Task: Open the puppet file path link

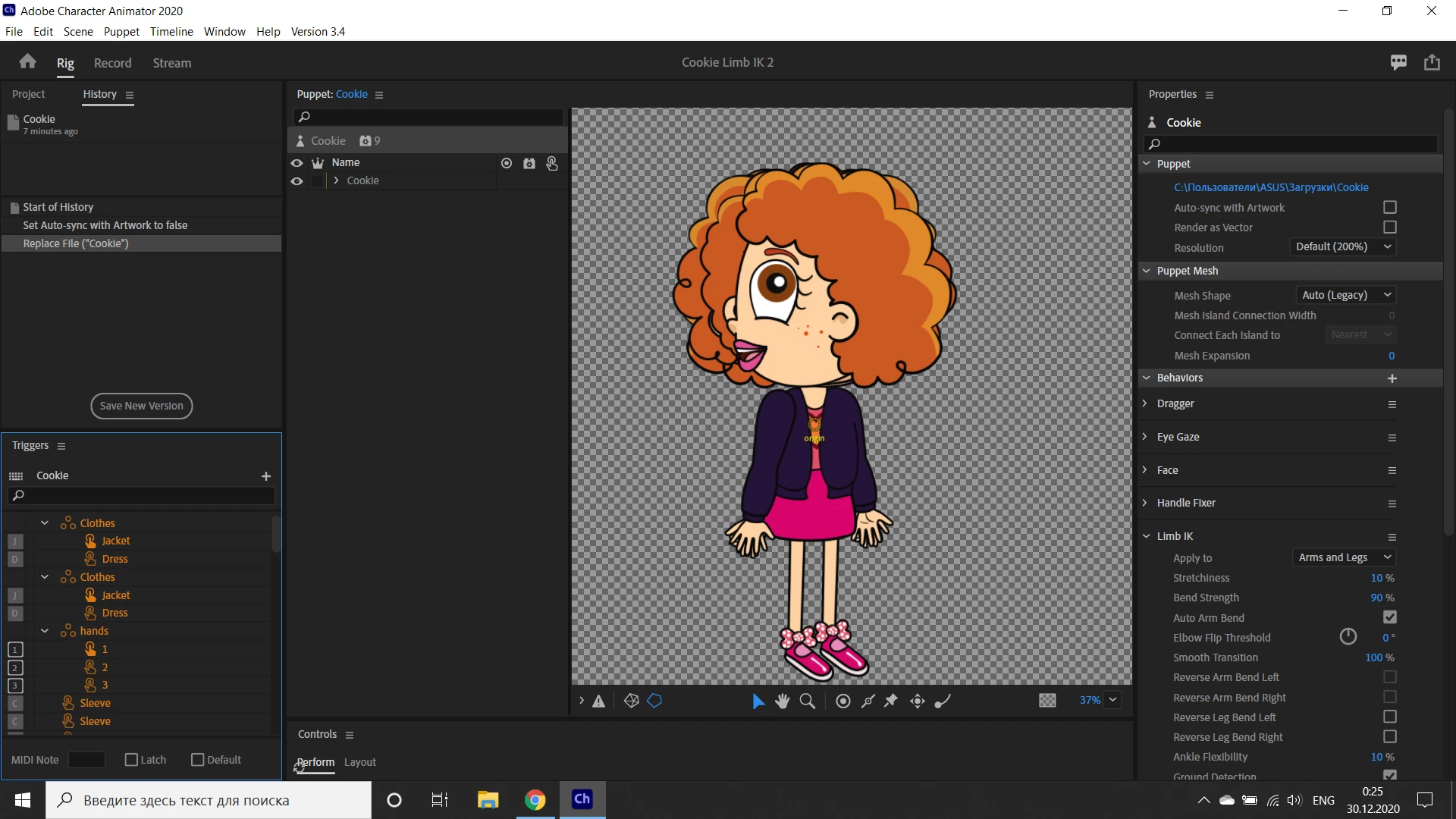Action: [x=1271, y=187]
